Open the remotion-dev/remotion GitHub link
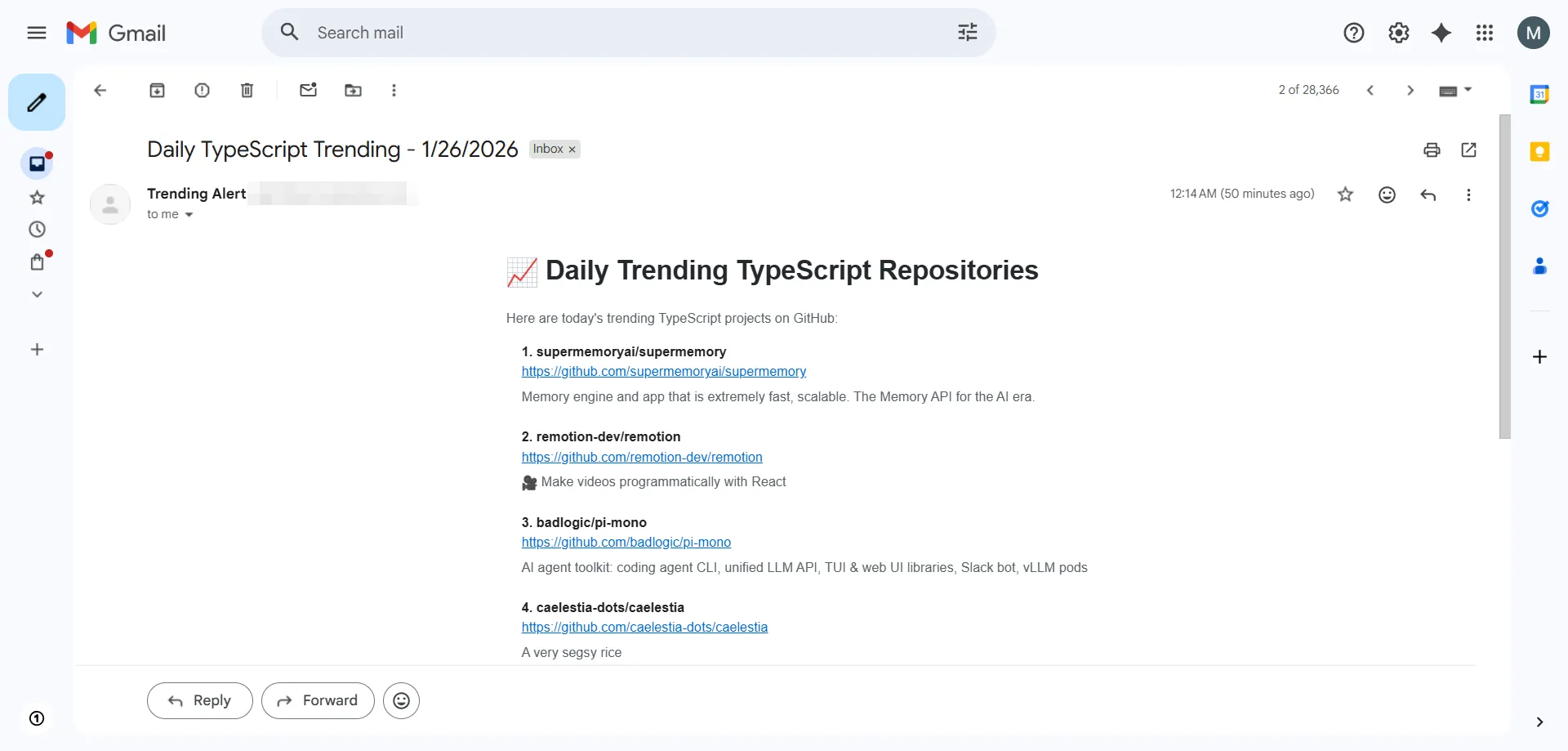 [642, 457]
